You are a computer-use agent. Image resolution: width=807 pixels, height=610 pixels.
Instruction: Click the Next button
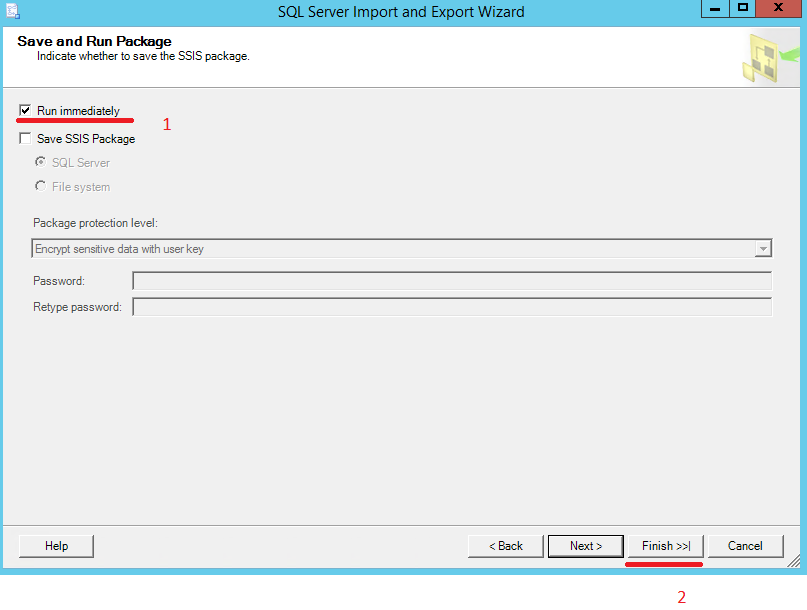click(x=585, y=545)
